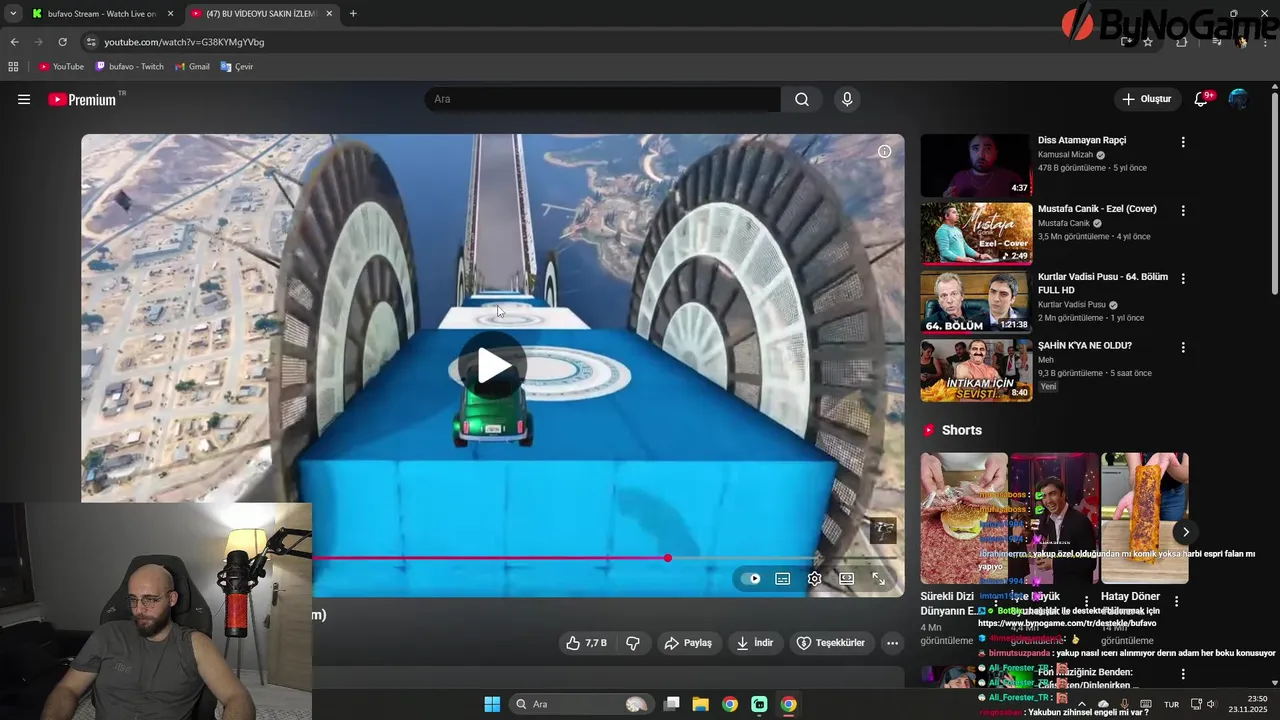Image resolution: width=1280 pixels, height=720 pixels.
Task: Open the Sürekli Dizi Shorts thumbnail
Action: pos(964,518)
